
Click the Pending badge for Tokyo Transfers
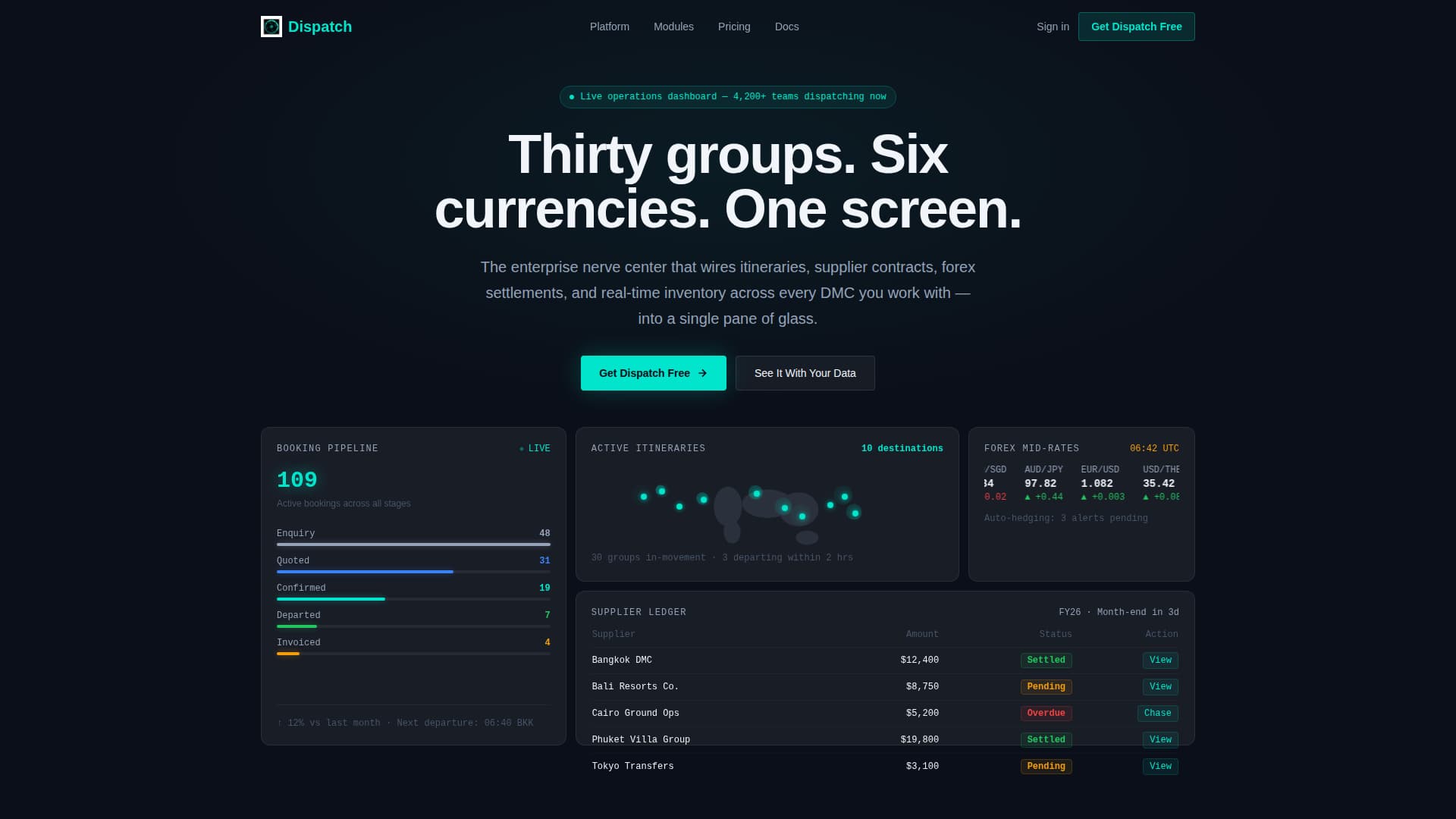(1046, 767)
